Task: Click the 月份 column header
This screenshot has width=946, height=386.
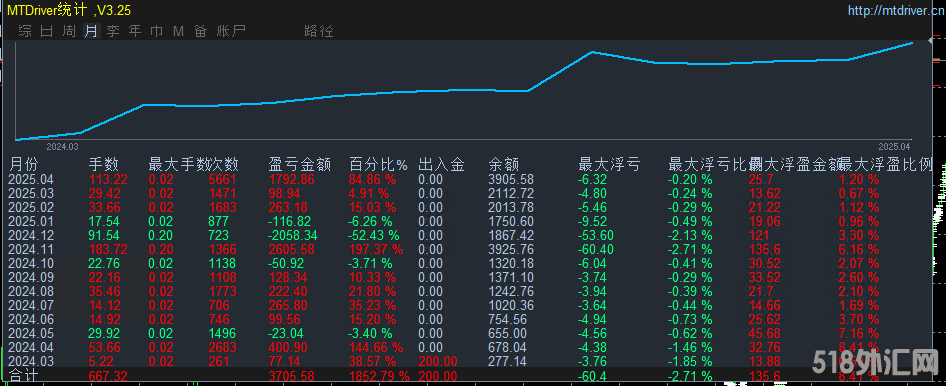Action: pos(23,164)
